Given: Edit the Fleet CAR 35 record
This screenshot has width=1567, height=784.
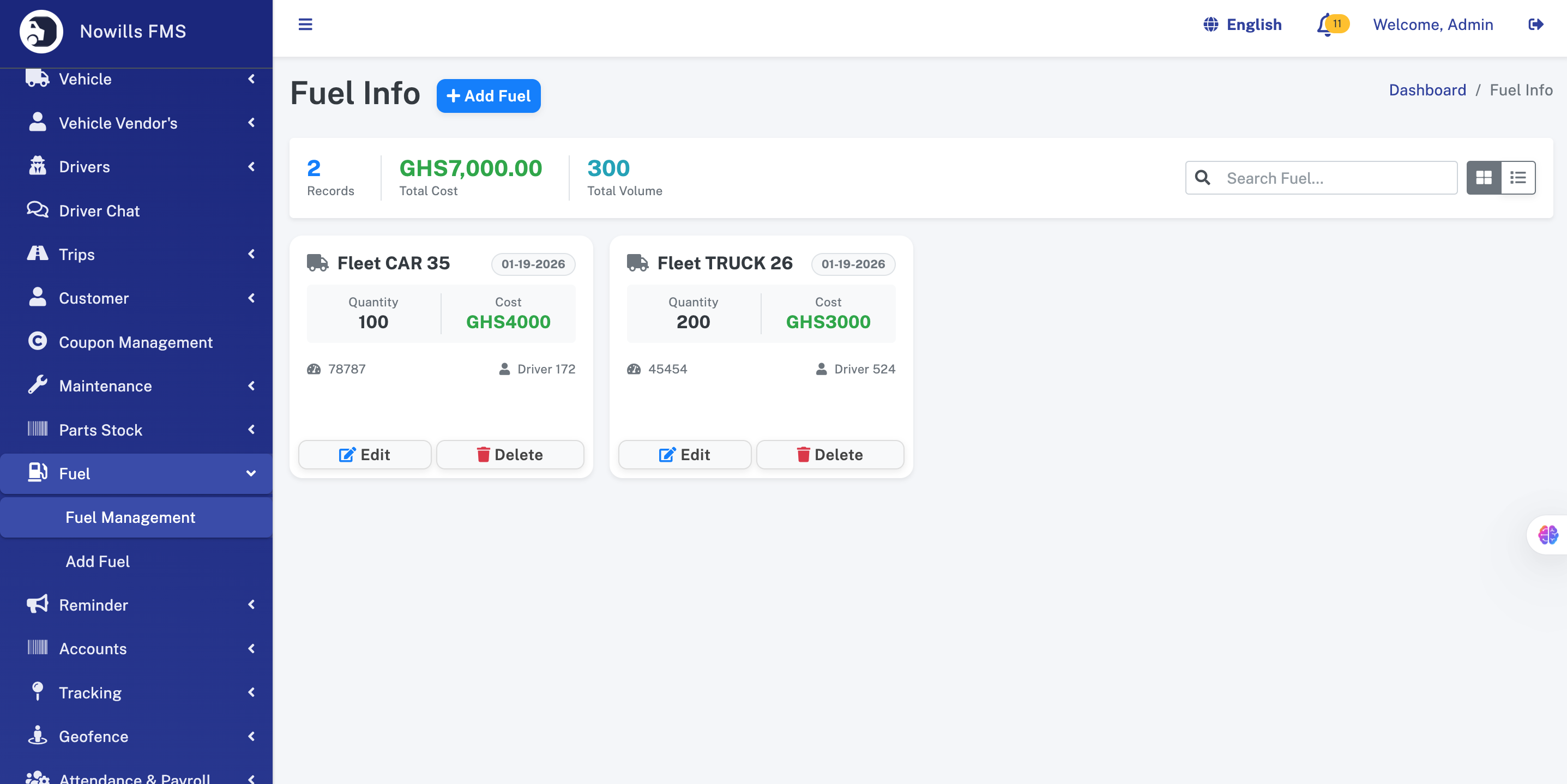Looking at the screenshot, I should tap(364, 454).
